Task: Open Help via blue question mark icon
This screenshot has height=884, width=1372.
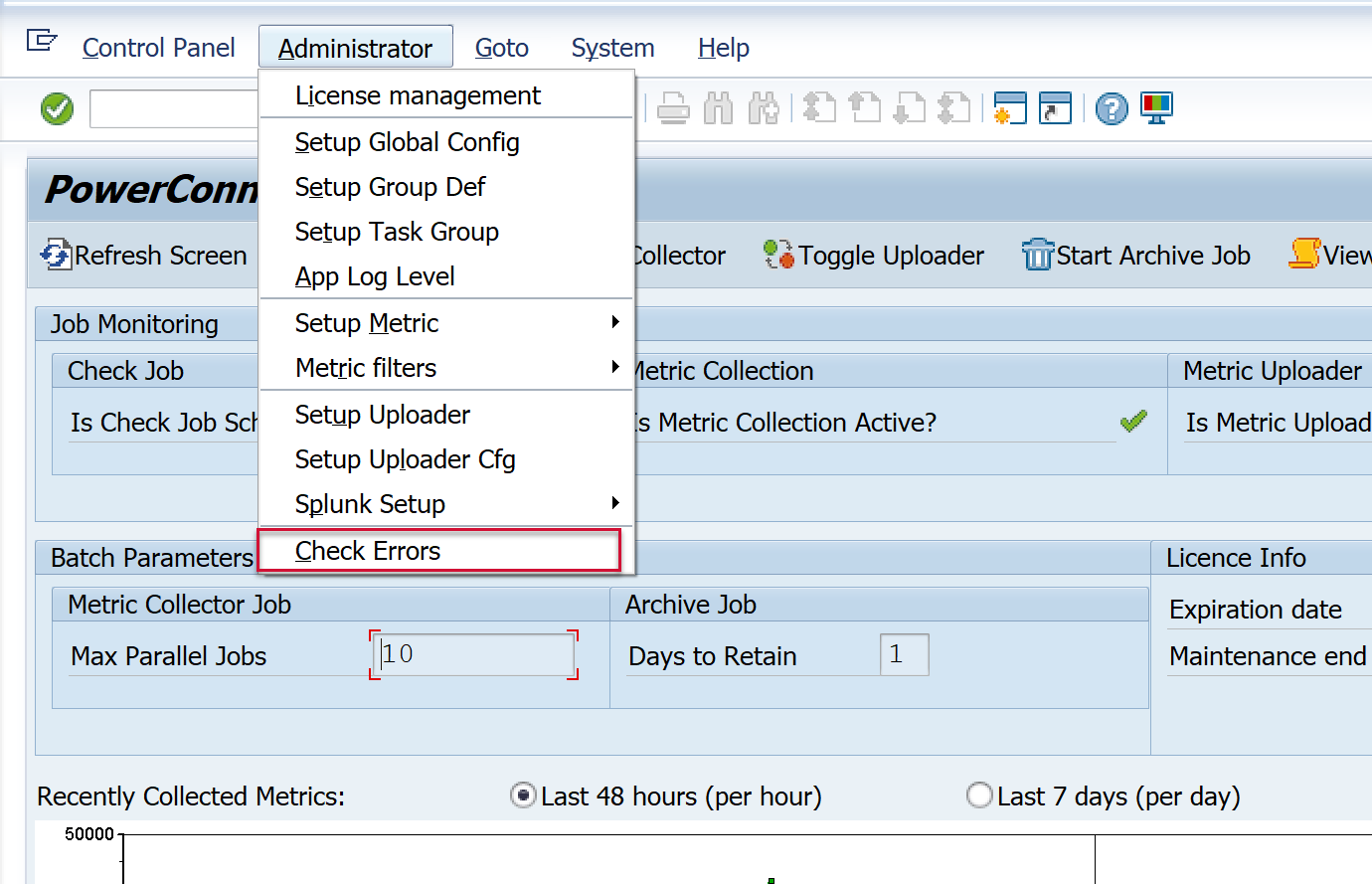Action: coord(1112,108)
